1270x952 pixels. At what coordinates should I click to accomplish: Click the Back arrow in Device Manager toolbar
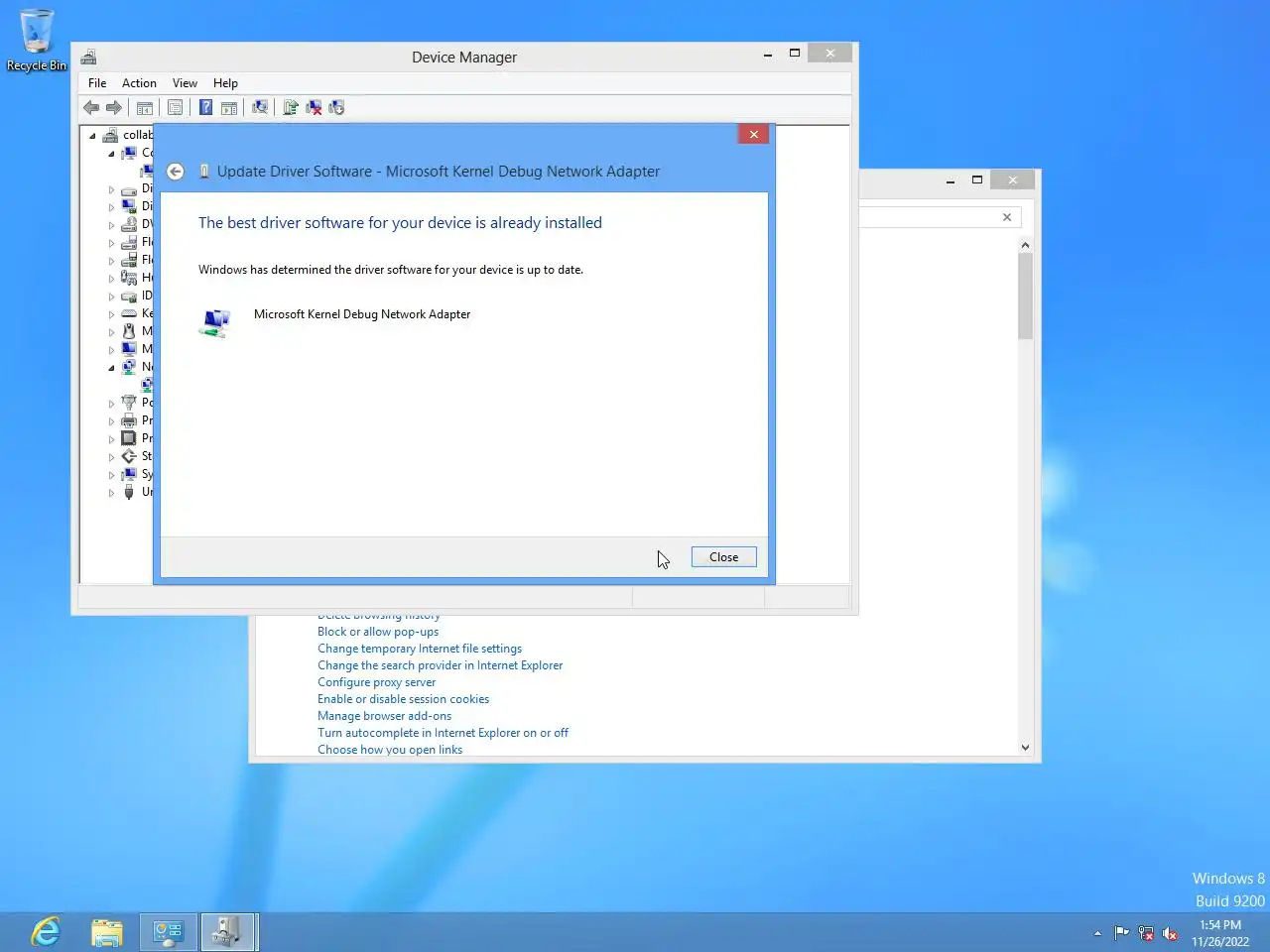tap(91, 107)
